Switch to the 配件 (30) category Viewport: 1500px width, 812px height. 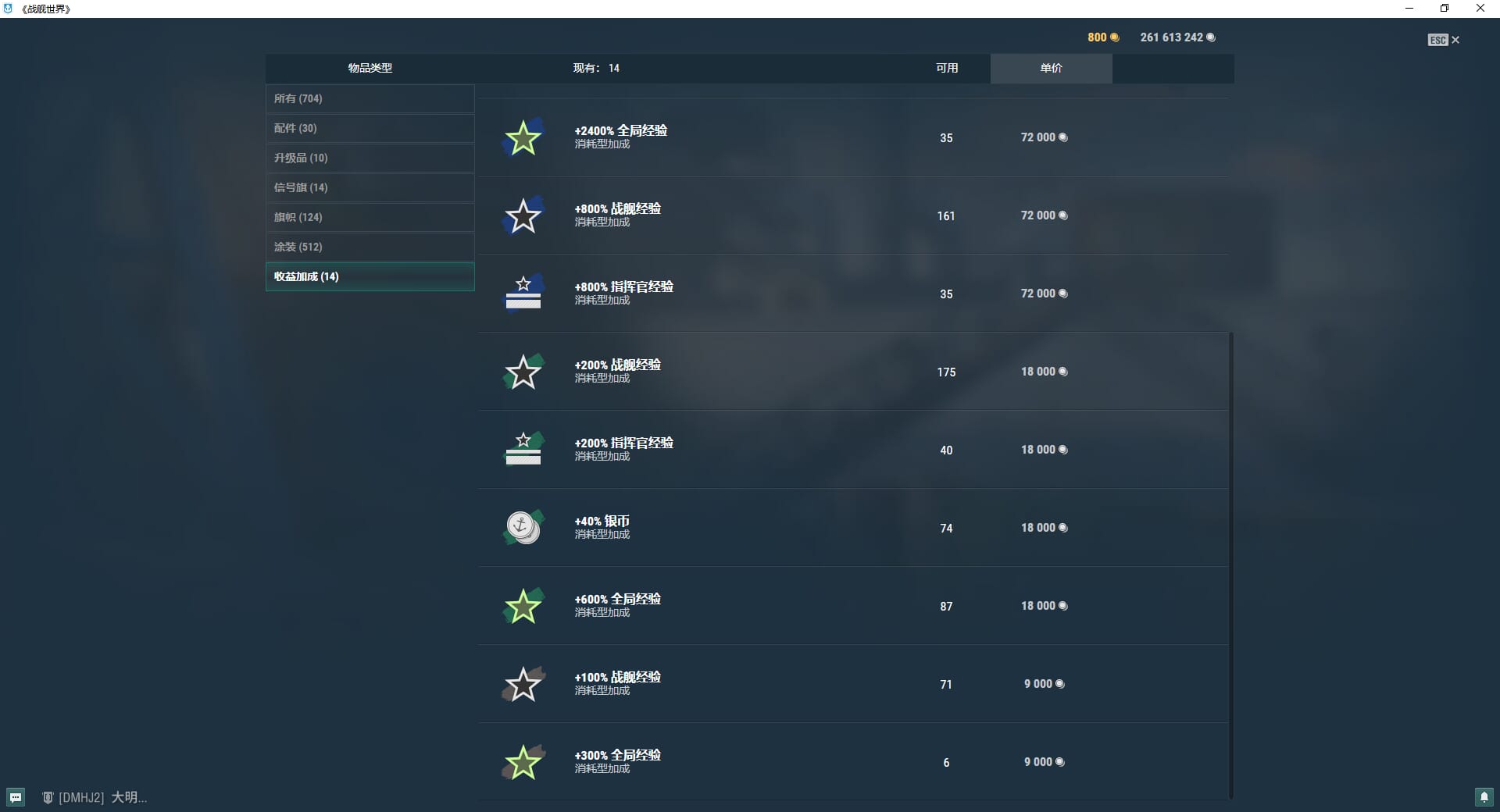pyautogui.click(x=370, y=128)
